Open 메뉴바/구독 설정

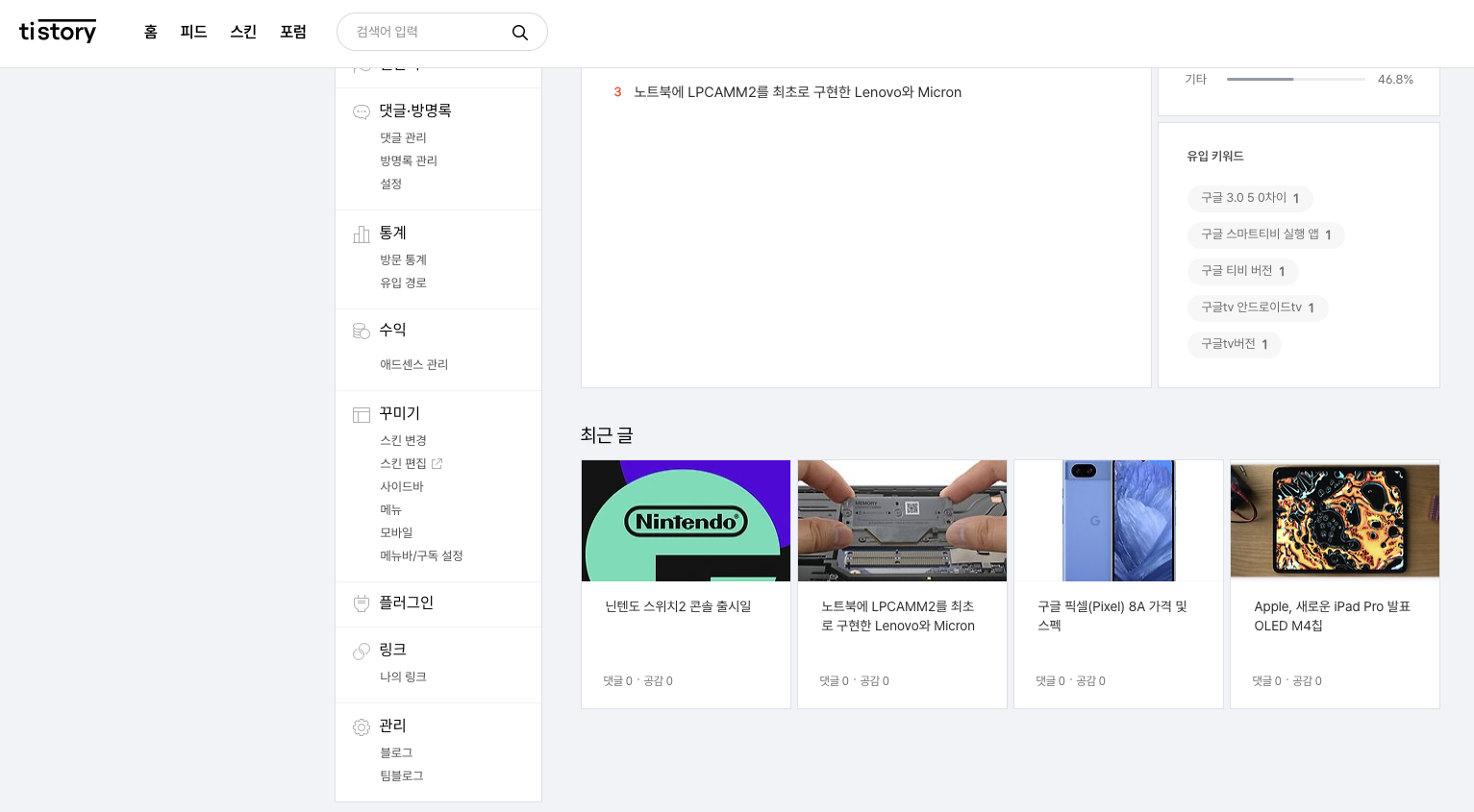coord(421,555)
